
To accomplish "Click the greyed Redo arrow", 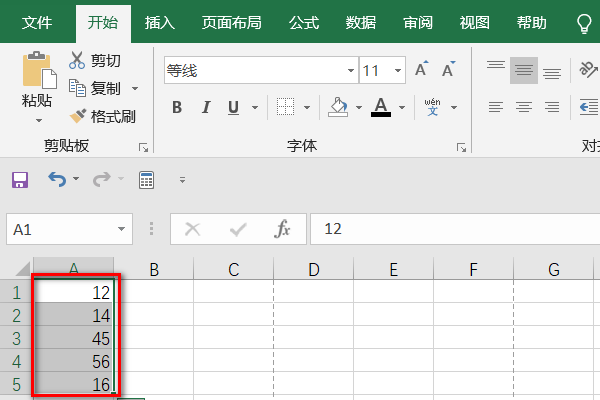I will coord(102,179).
